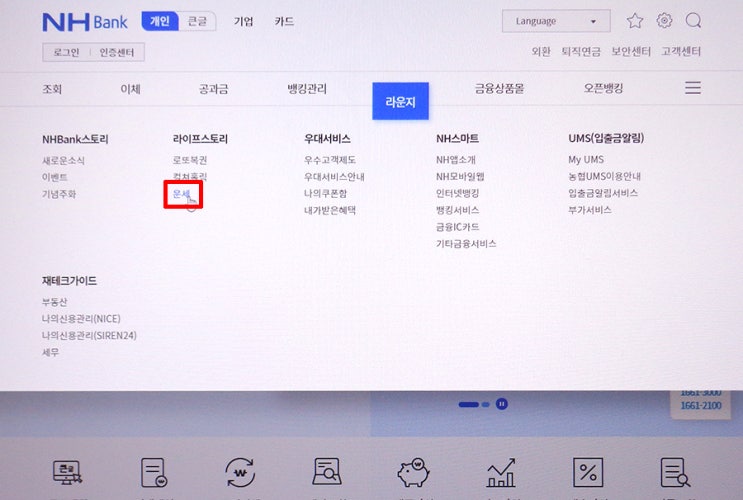Click the search magnifier icon
This screenshot has width=743, height=500.
(693, 20)
